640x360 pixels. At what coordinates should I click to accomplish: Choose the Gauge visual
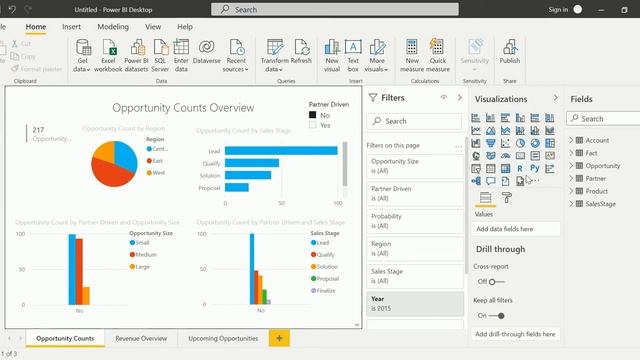(x=505, y=156)
